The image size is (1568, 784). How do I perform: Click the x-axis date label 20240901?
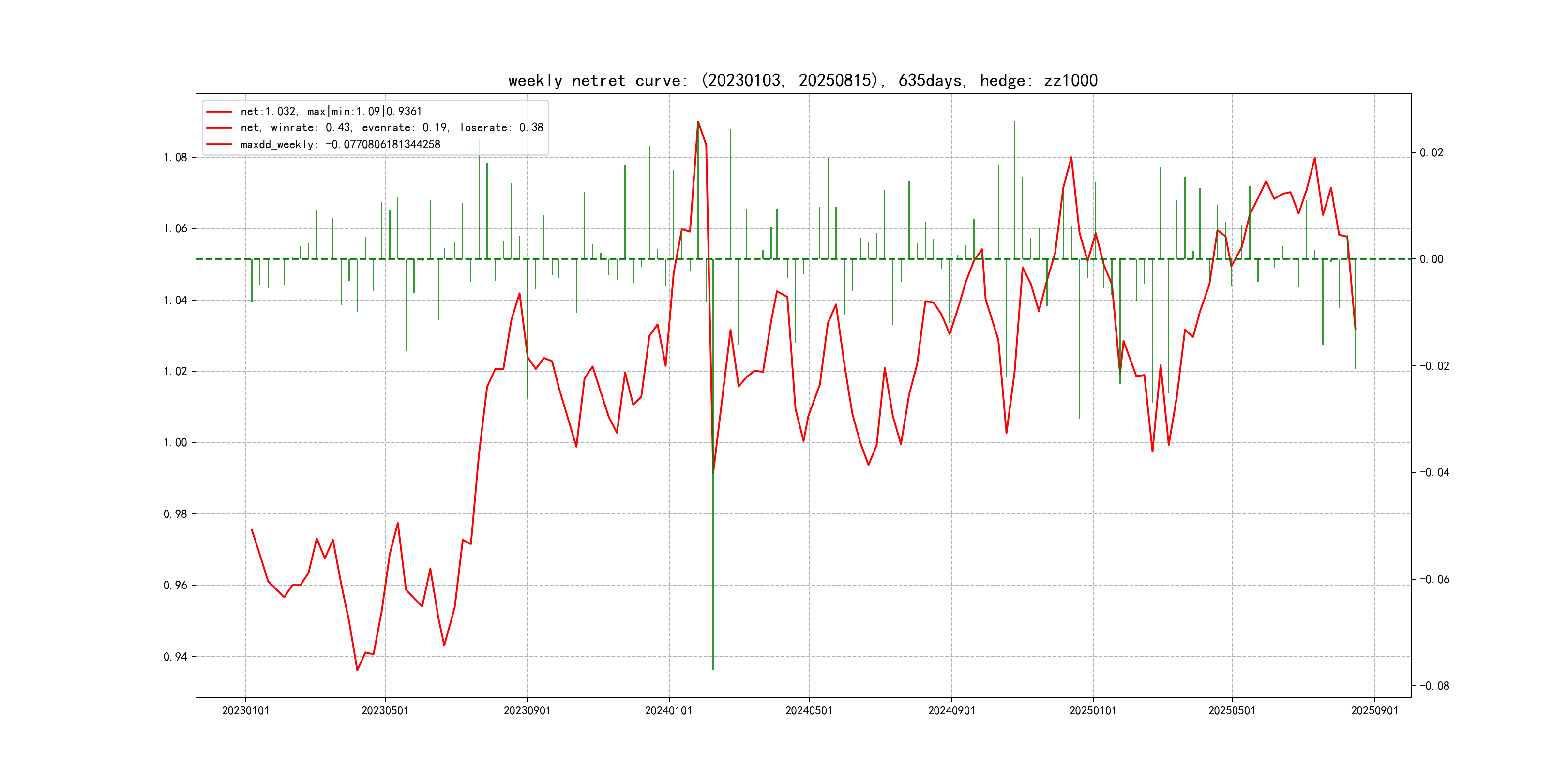[x=951, y=710]
